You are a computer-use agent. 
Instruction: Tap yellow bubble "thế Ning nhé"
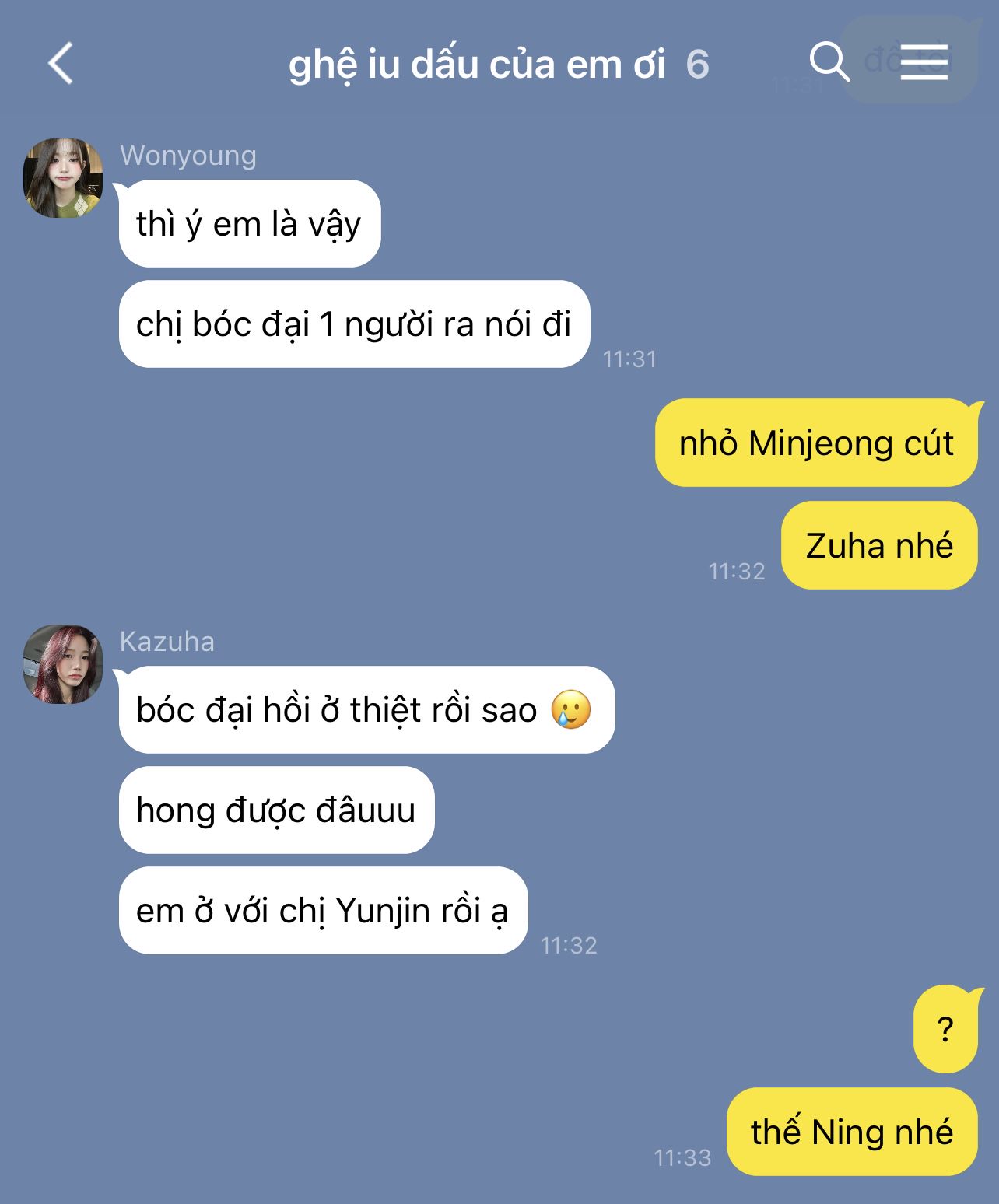[x=852, y=1132]
